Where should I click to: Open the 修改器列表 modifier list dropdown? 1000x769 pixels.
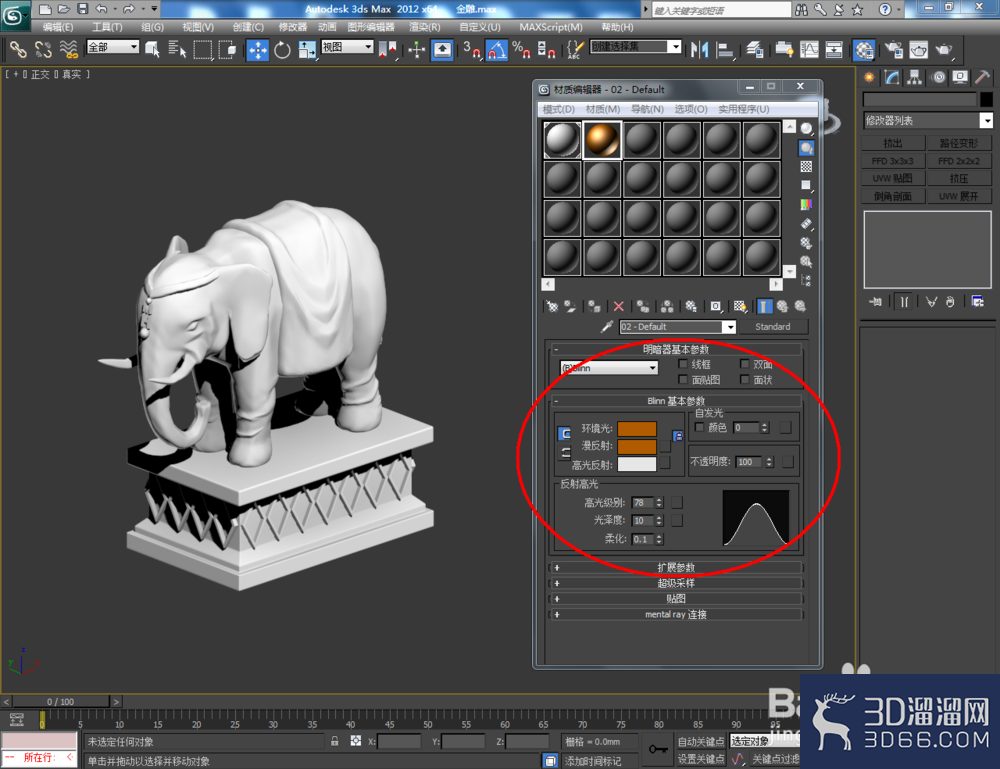pos(927,120)
